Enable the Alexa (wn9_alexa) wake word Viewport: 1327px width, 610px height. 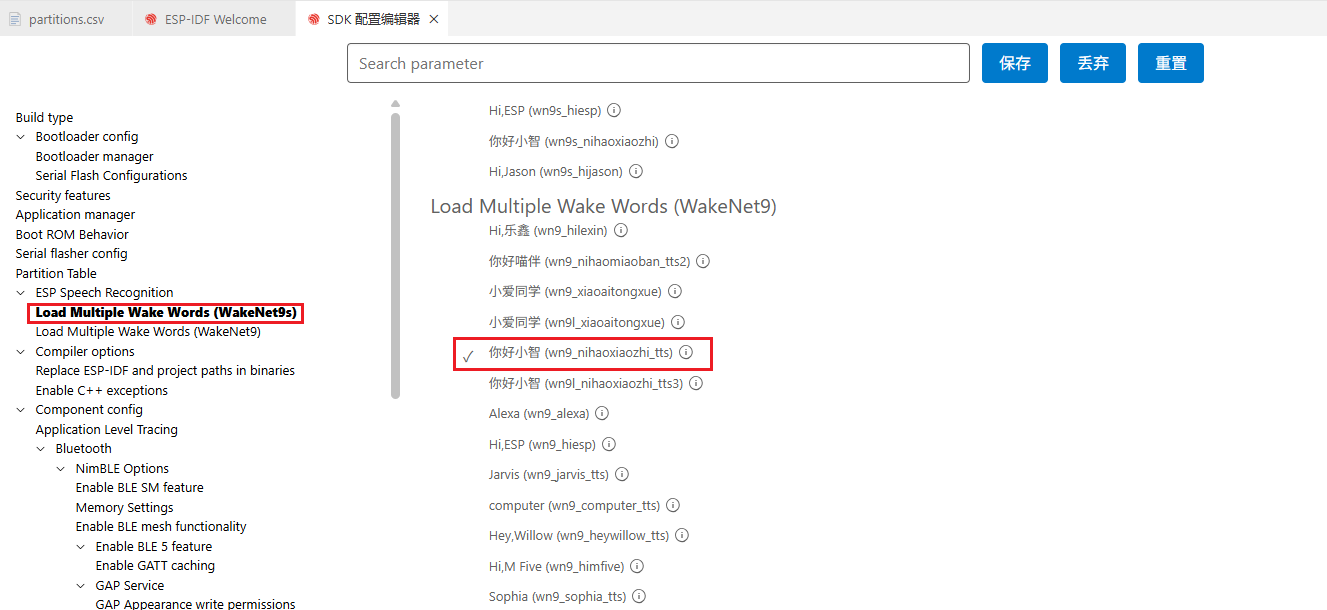coord(468,414)
